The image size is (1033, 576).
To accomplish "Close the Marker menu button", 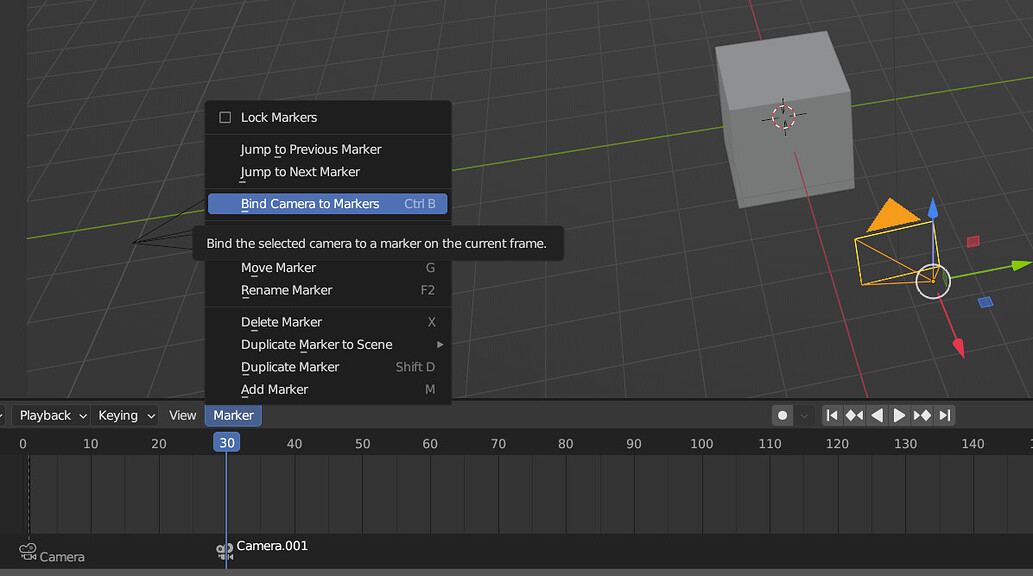I will point(233,415).
